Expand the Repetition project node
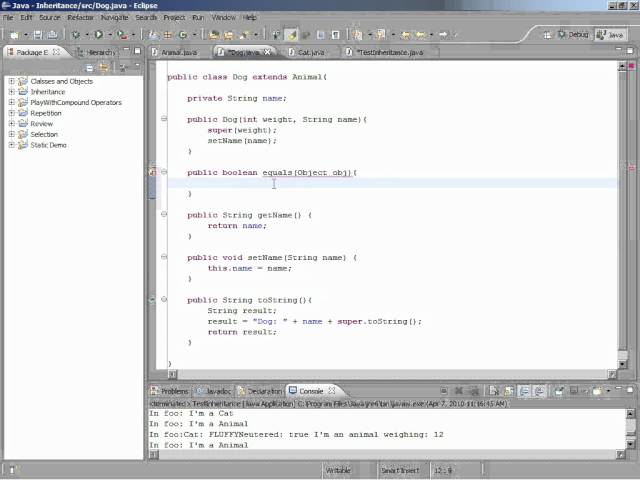This screenshot has width=640, height=480. tap(11, 113)
